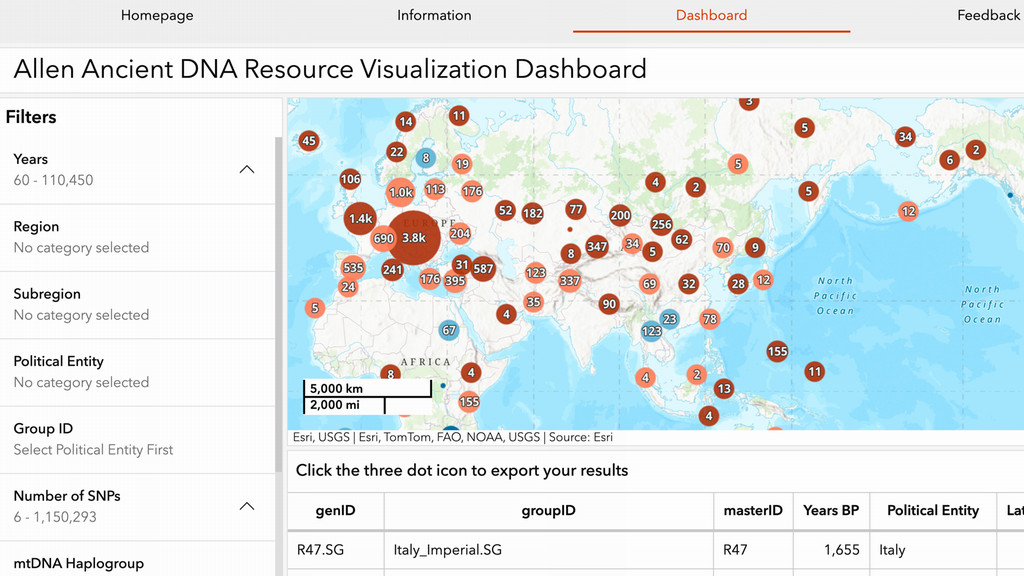Screen dimensions: 1024x576
Task: Click the 256 cluster marker in Asia
Action: pos(661,224)
